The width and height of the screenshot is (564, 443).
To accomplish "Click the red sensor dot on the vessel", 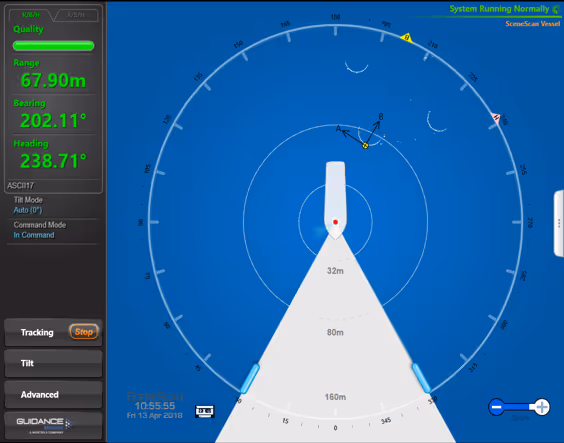I will point(335,222).
